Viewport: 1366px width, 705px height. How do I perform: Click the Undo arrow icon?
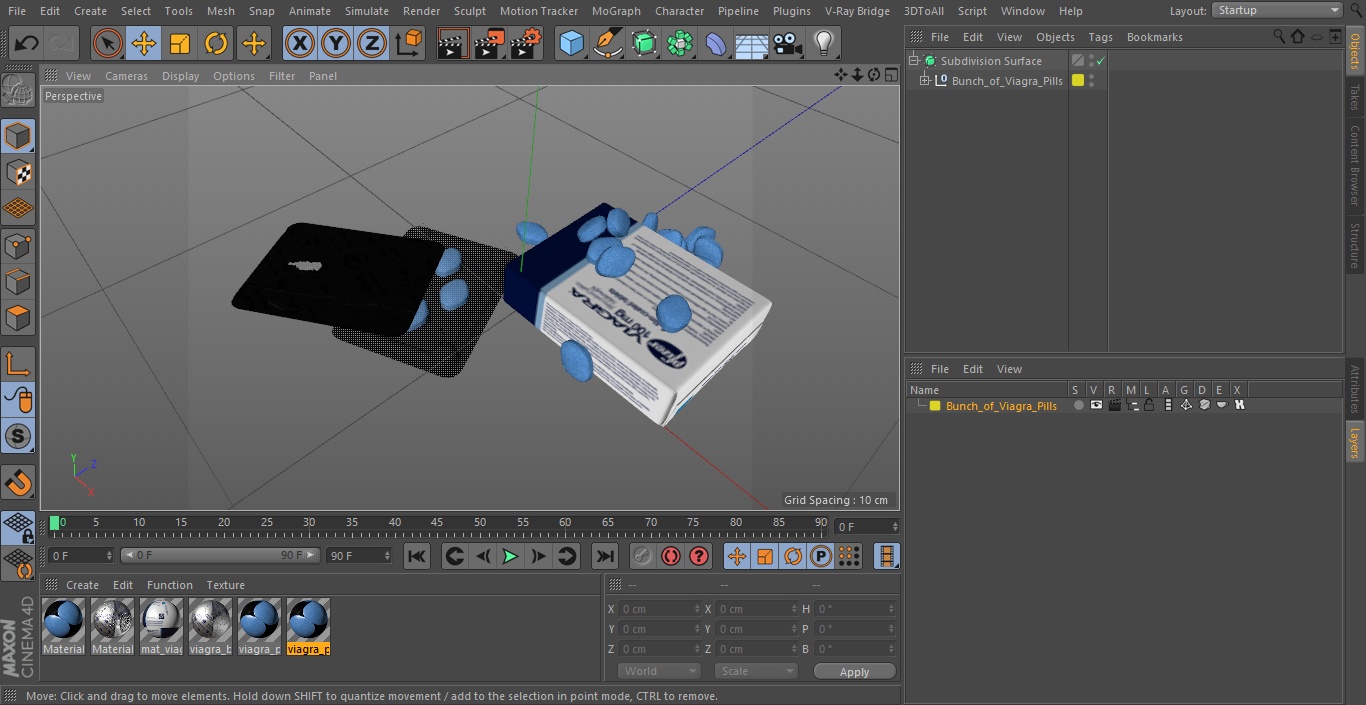coord(26,43)
